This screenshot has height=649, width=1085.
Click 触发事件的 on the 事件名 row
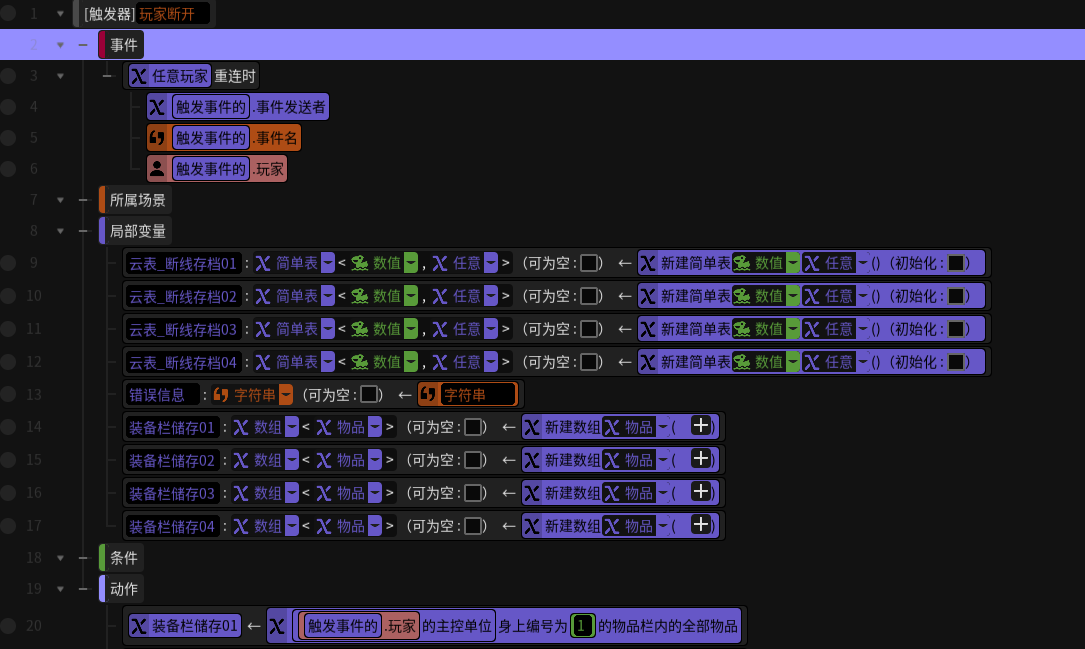point(210,138)
